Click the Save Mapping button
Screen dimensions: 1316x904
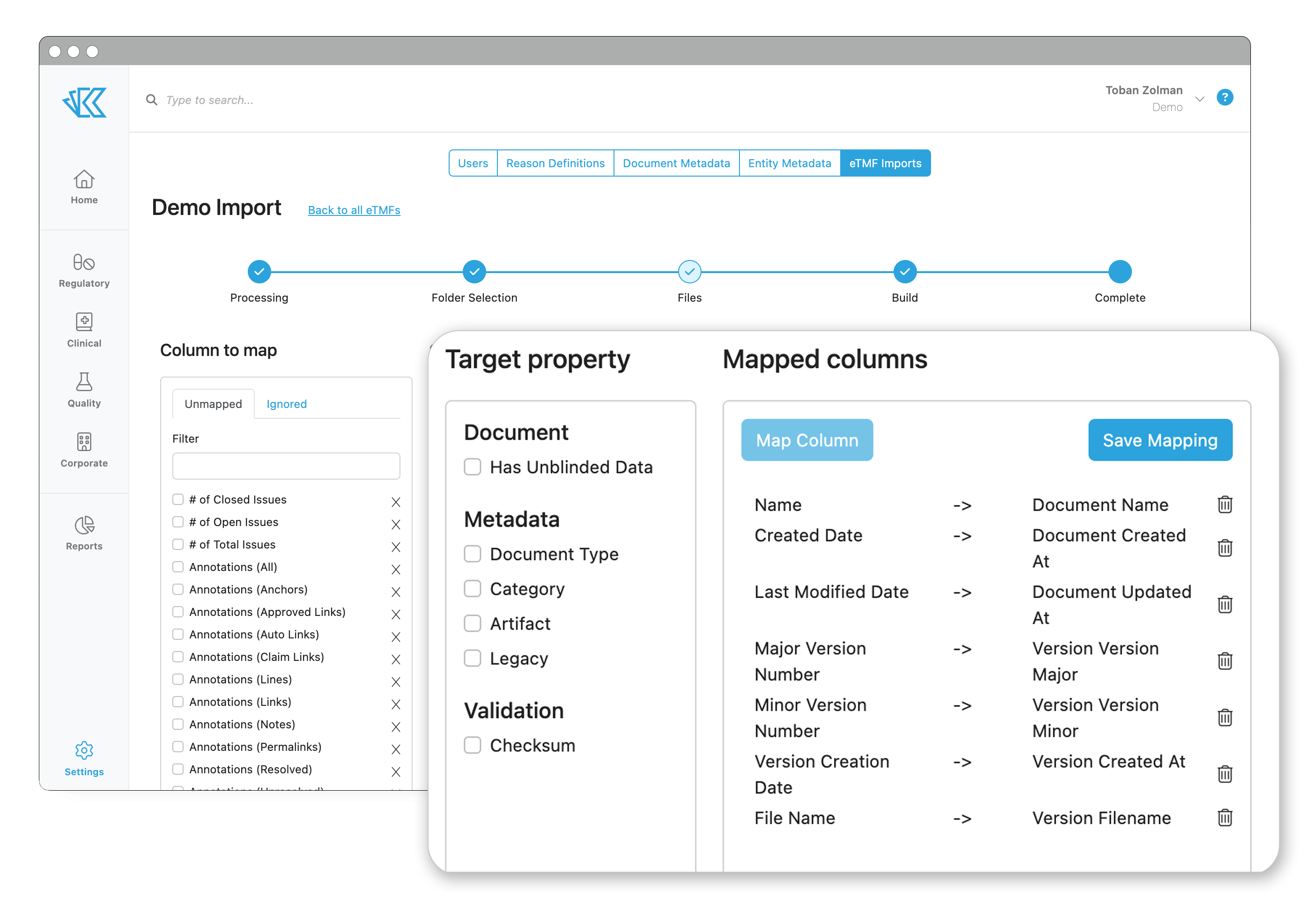pos(1160,440)
